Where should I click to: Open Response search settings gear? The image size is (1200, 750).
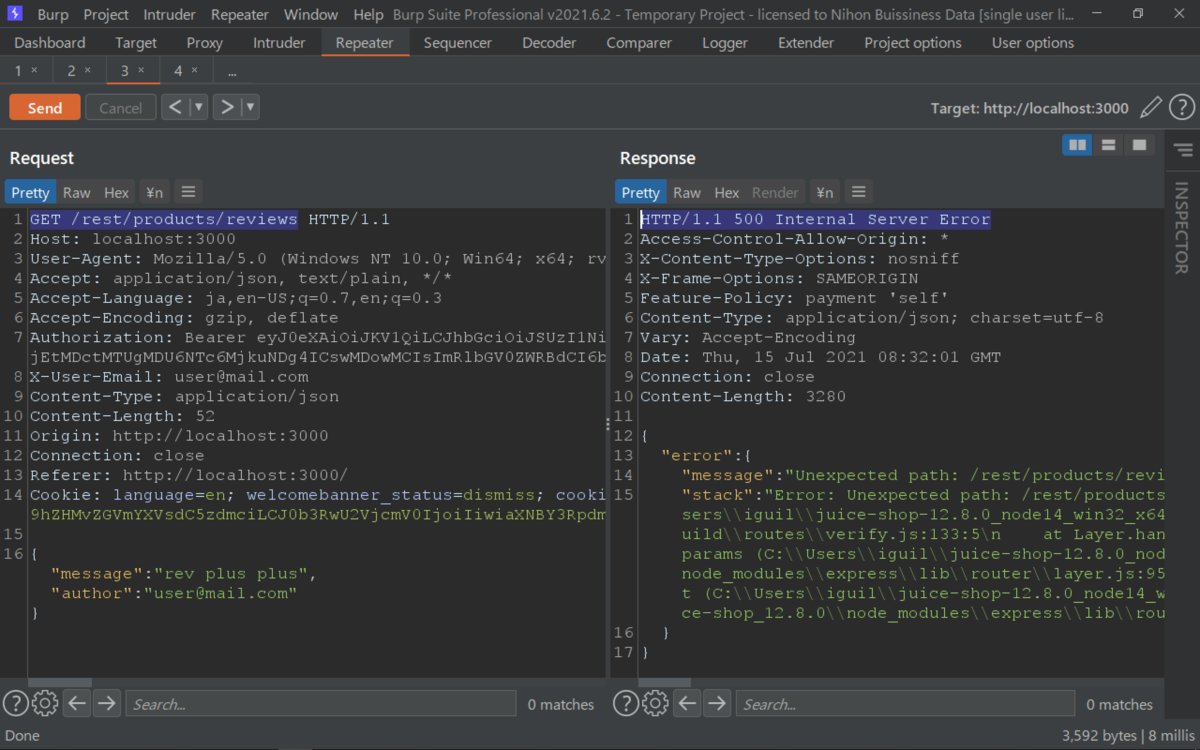655,703
